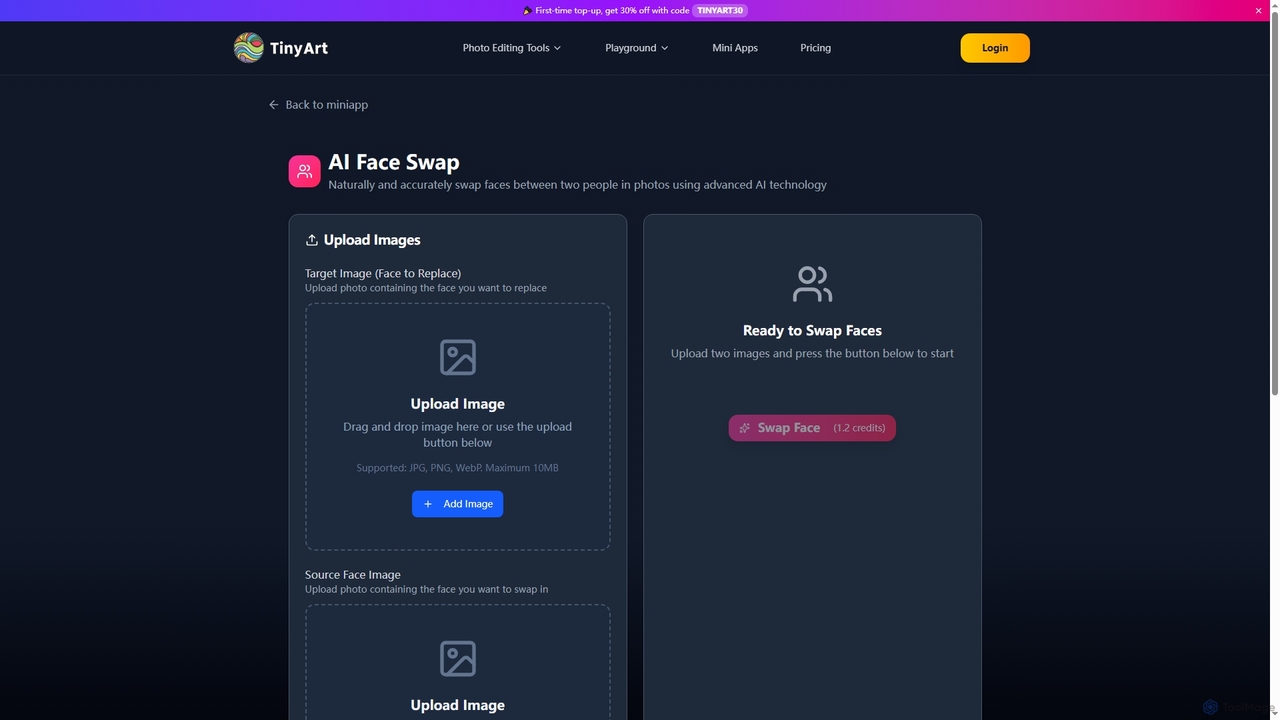Click the image icon in Target Image dropzone
The image size is (1280, 720).
tap(458, 357)
